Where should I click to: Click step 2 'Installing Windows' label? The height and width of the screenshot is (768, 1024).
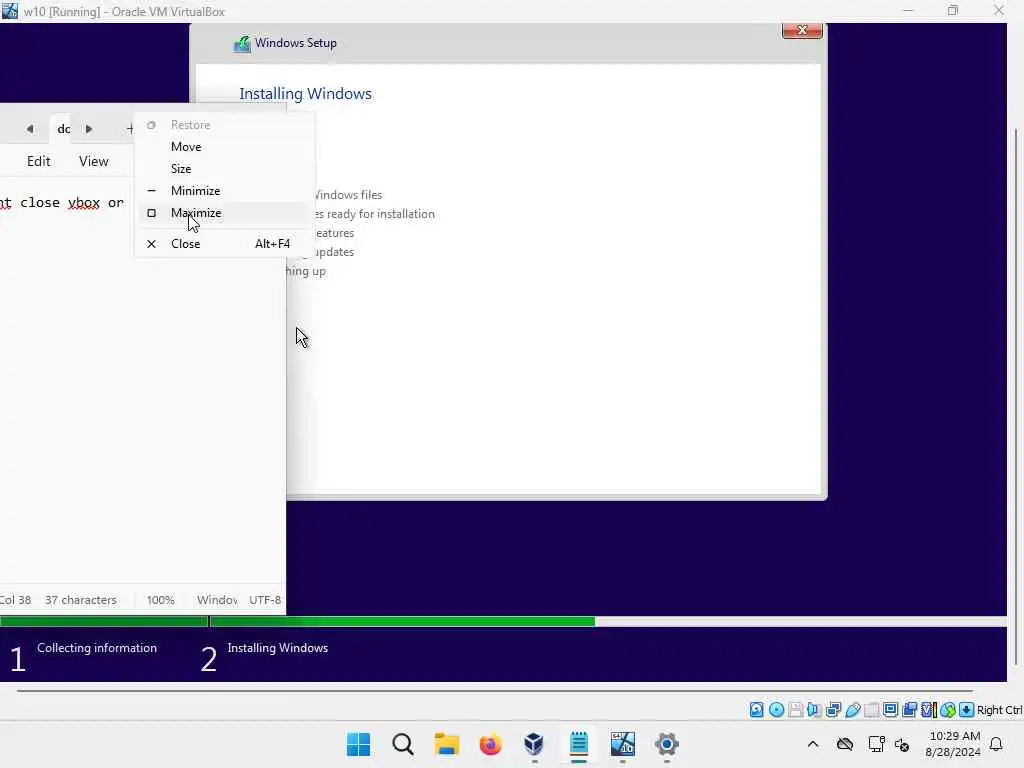(278, 648)
